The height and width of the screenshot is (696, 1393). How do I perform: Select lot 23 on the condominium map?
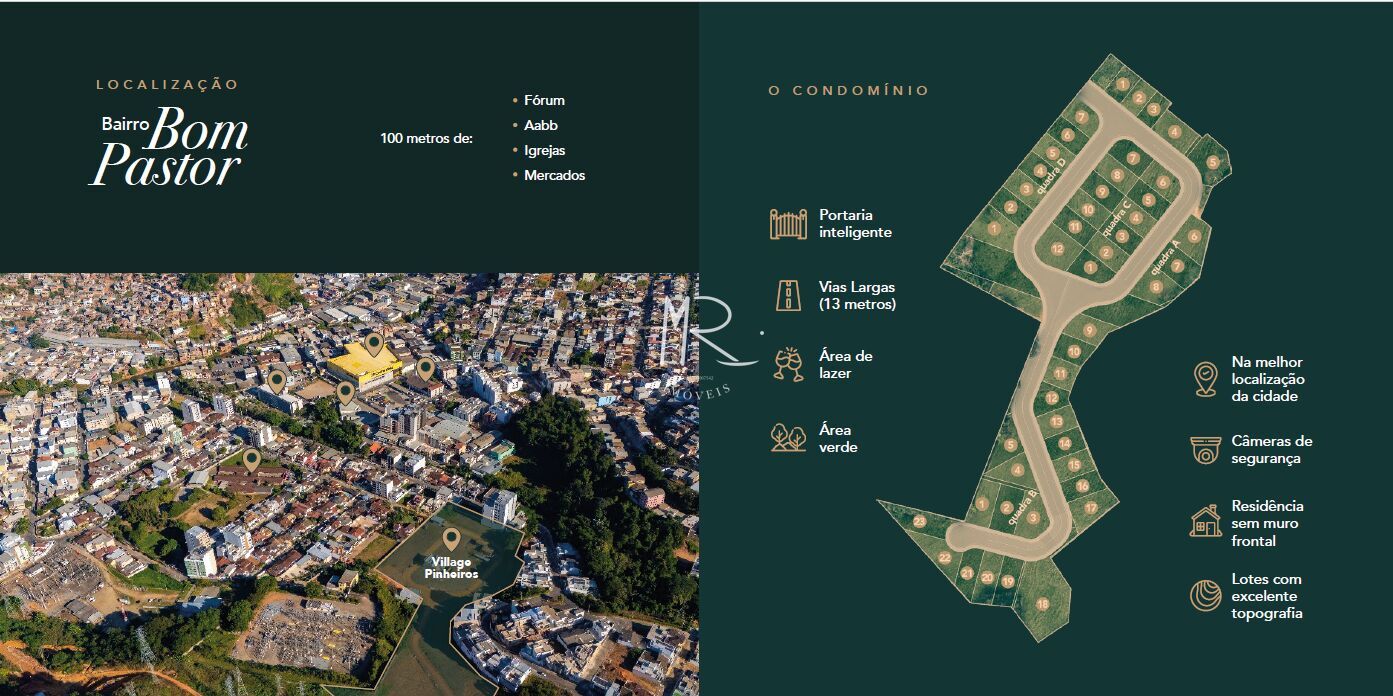coord(919,521)
